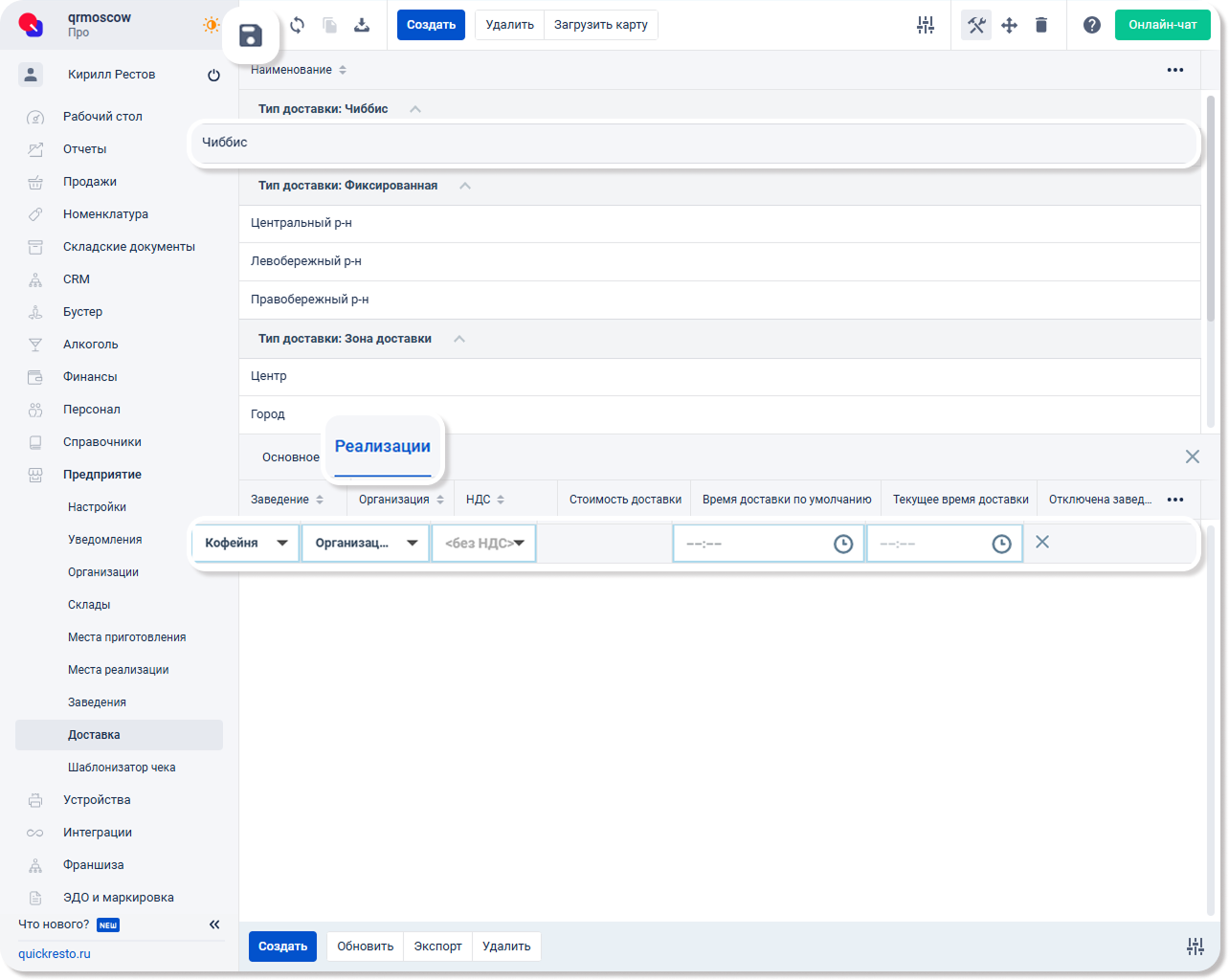Click the download icon in top toolbar
Viewport: 1229px width, 980px height.
point(362,25)
